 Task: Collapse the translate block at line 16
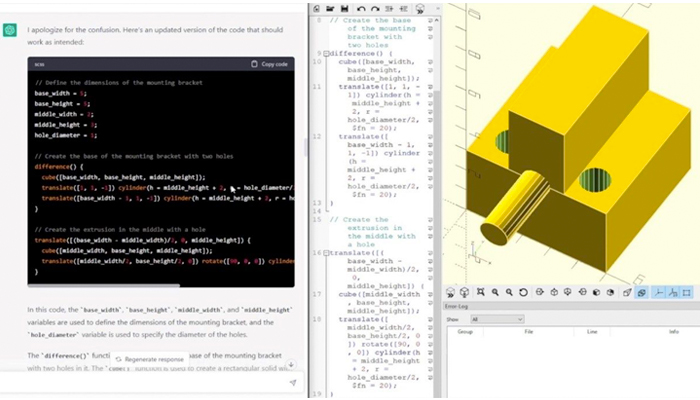pyautogui.click(x=326, y=253)
